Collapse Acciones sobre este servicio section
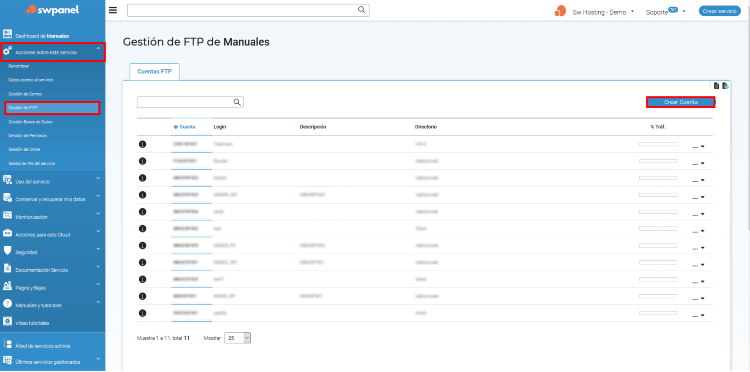Screen dimensions: 750x372 coord(98,48)
